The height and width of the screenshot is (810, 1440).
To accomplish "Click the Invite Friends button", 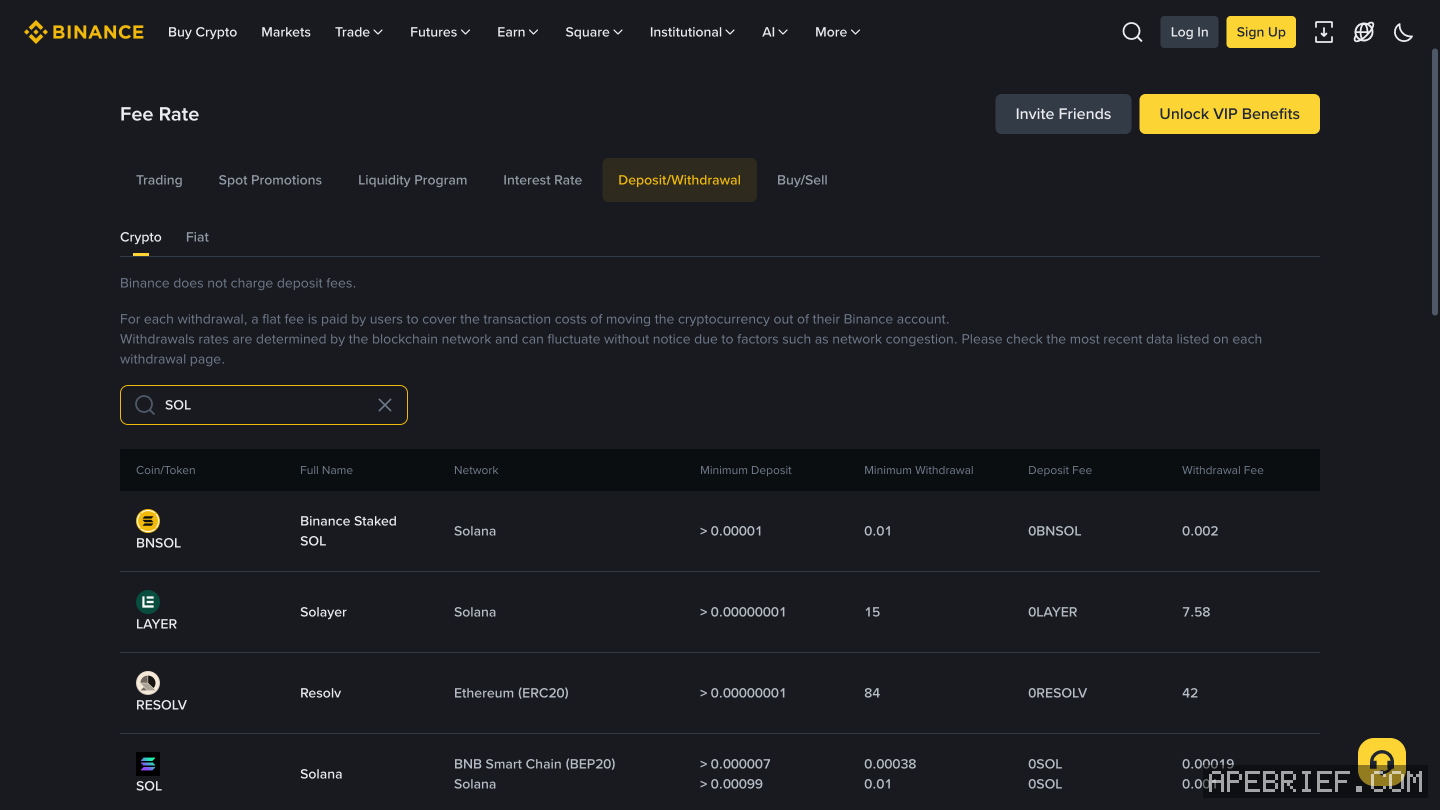I will point(1063,114).
